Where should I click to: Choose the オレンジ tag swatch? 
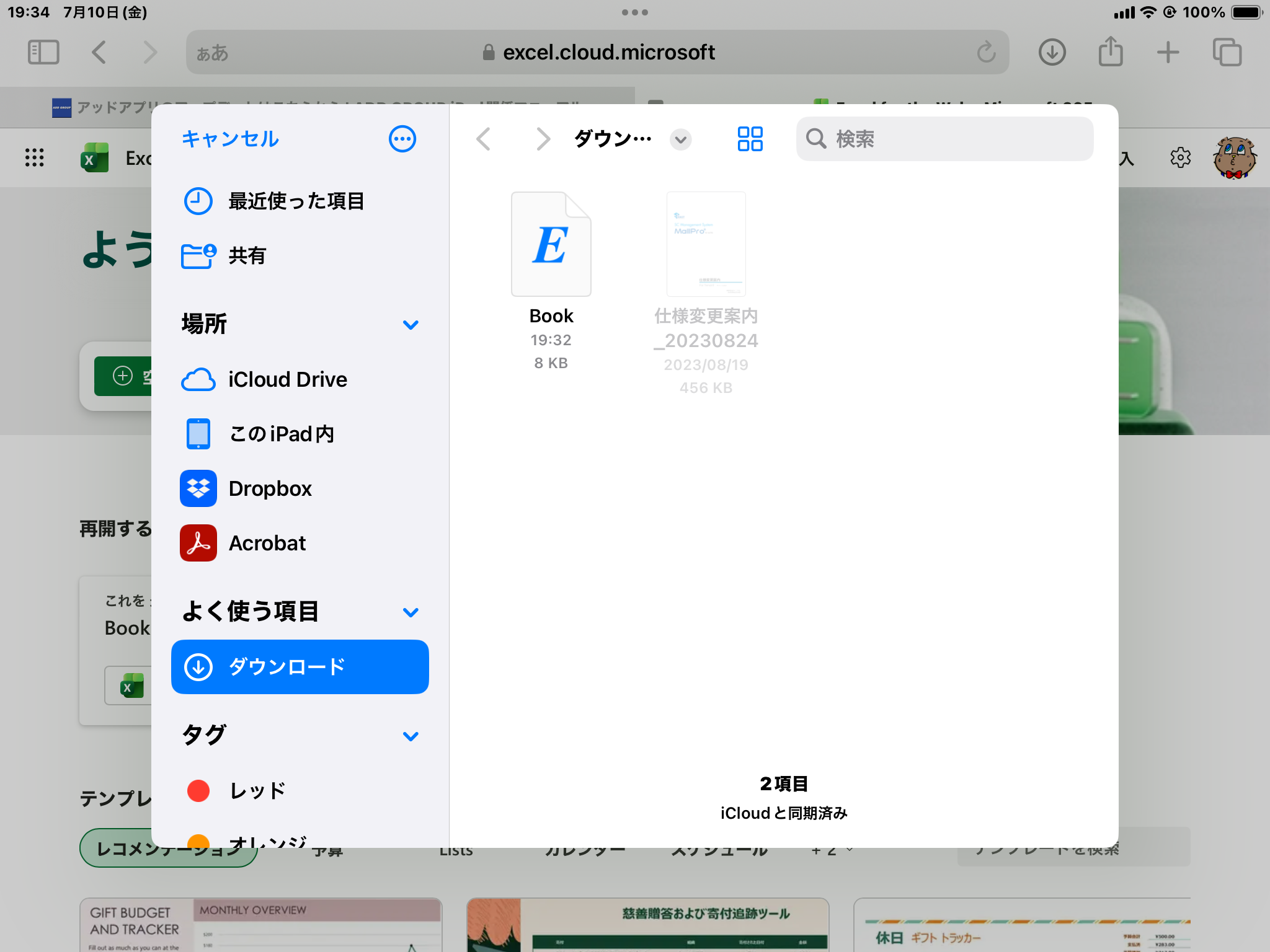198,841
